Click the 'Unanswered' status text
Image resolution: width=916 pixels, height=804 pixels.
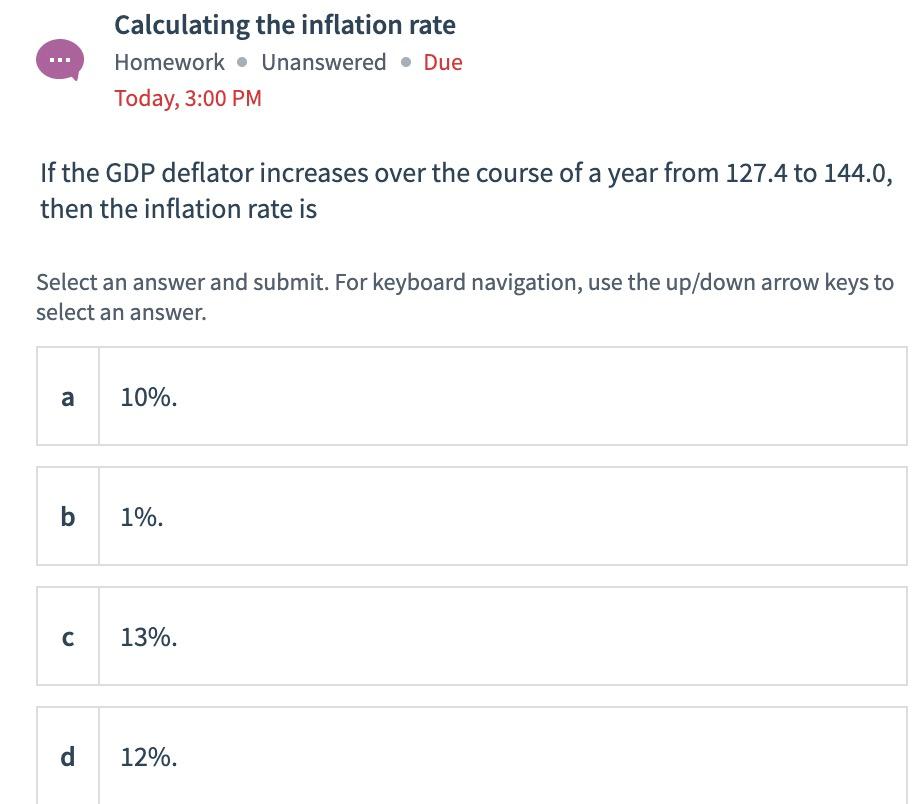[x=323, y=62]
